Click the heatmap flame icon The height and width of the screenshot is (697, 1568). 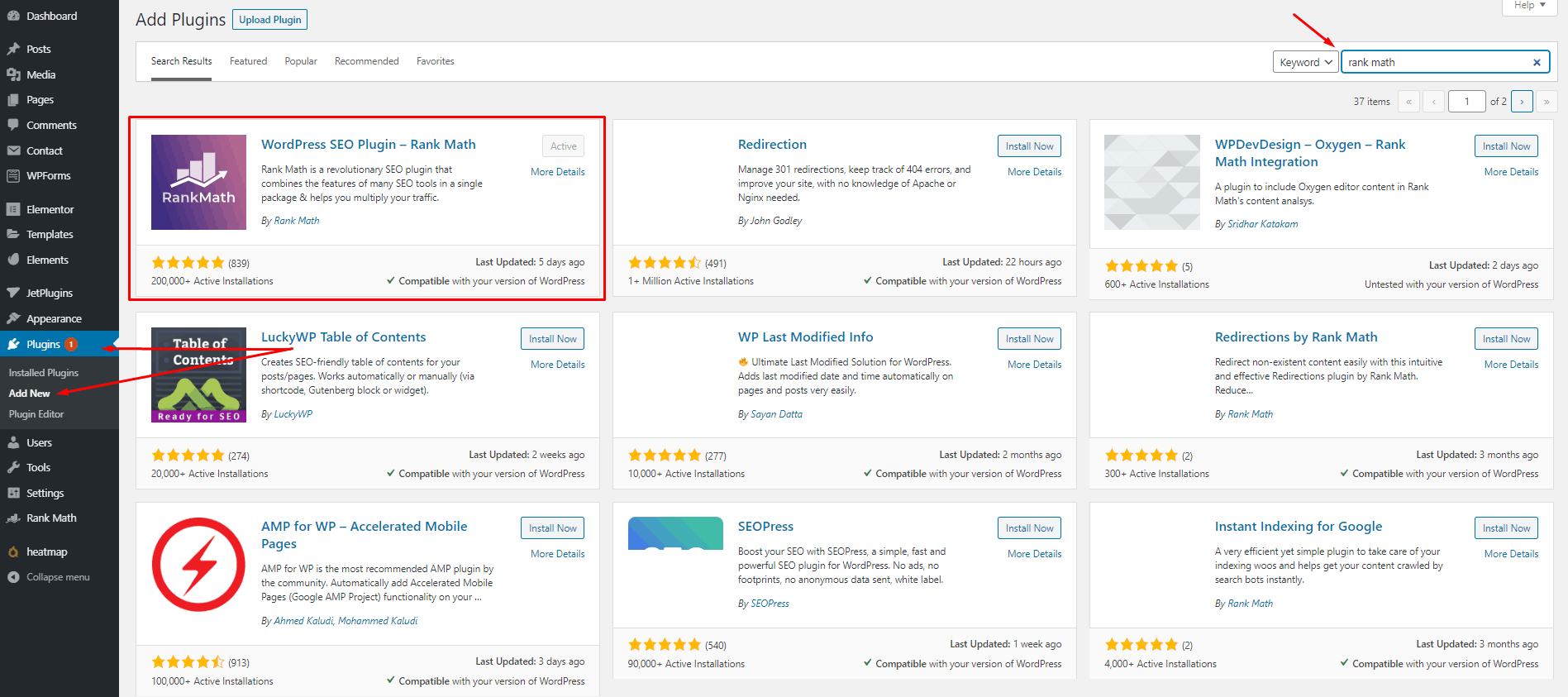coord(13,551)
